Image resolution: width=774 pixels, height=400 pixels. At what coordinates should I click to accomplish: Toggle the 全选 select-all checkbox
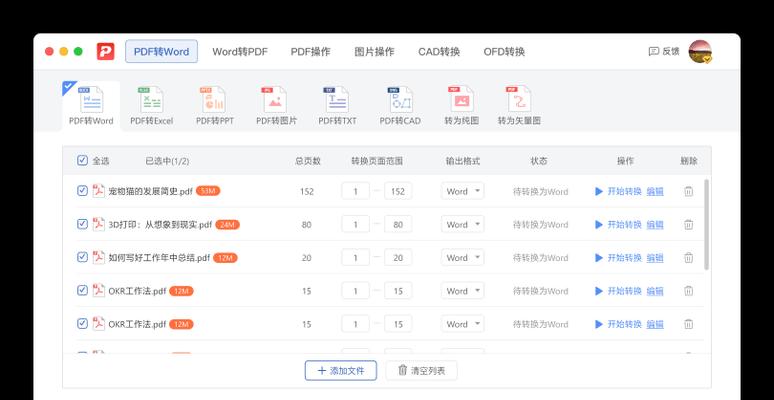click(82, 160)
